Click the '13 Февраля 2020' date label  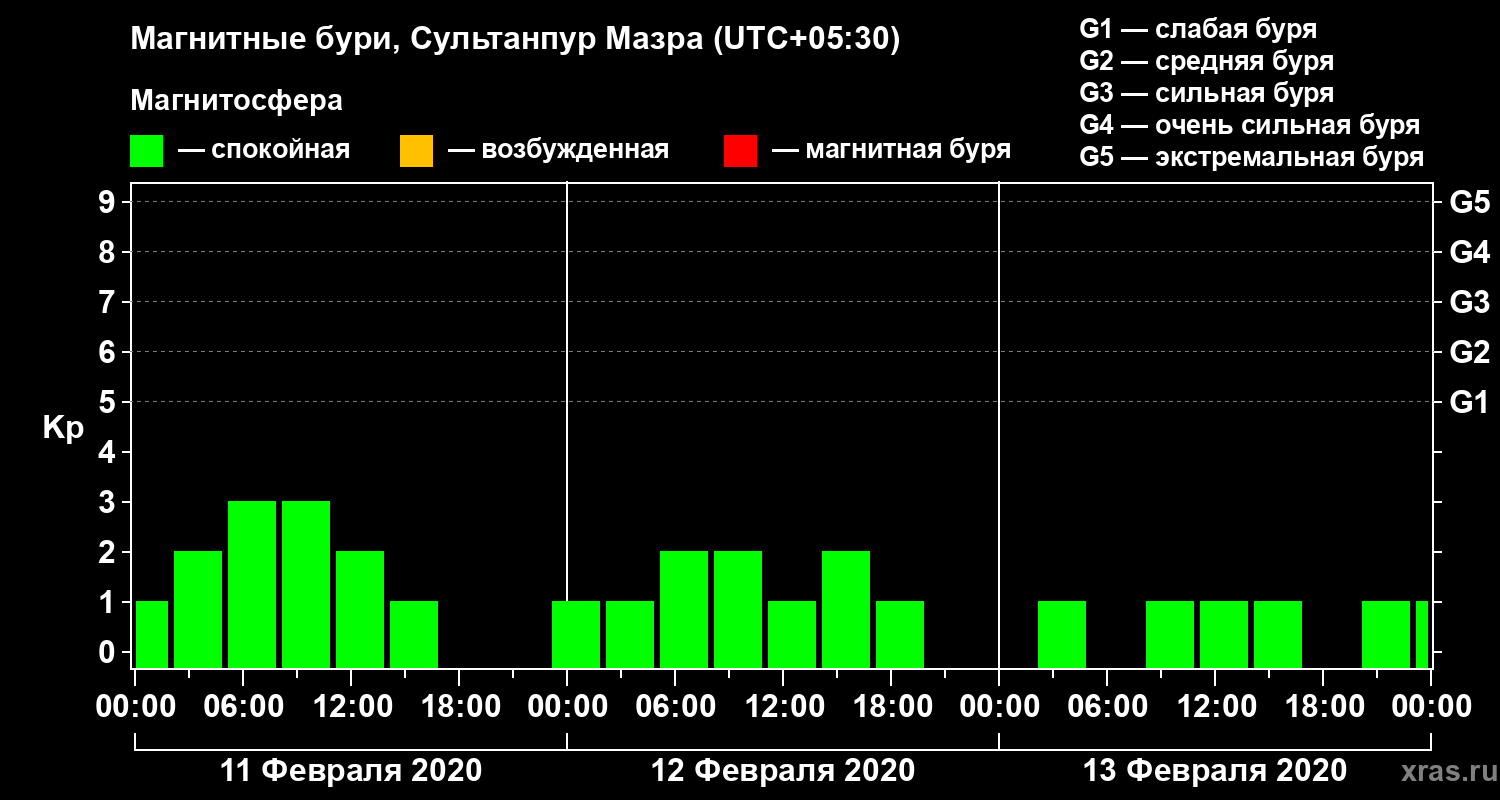[1215, 771]
